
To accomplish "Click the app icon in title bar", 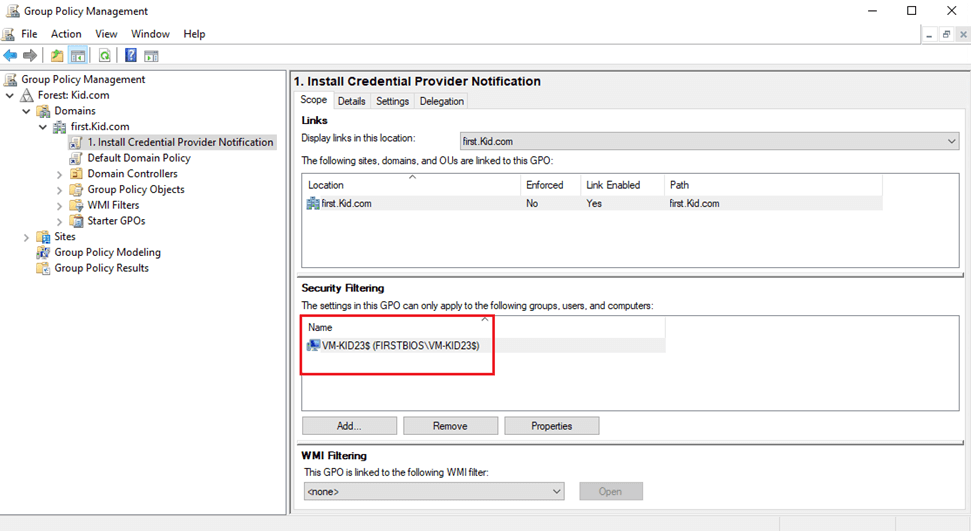I will click(x=12, y=11).
